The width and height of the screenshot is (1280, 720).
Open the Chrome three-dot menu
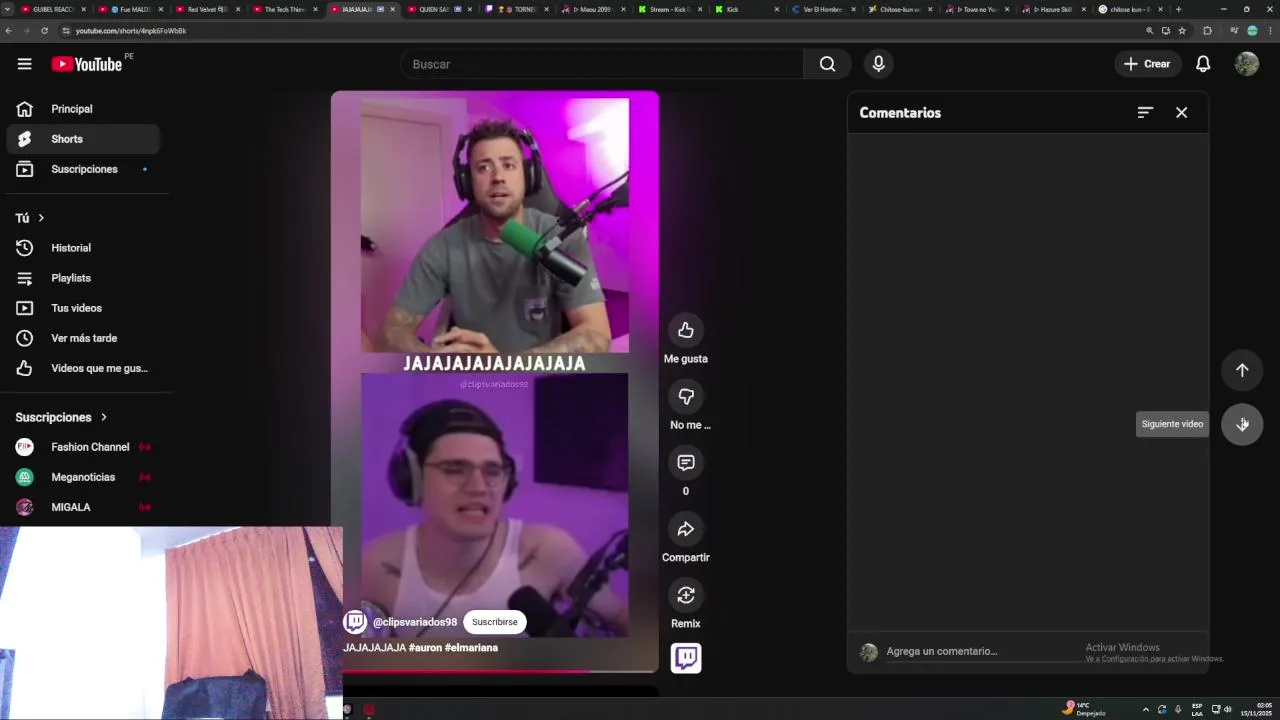[x=1269, y=31]
